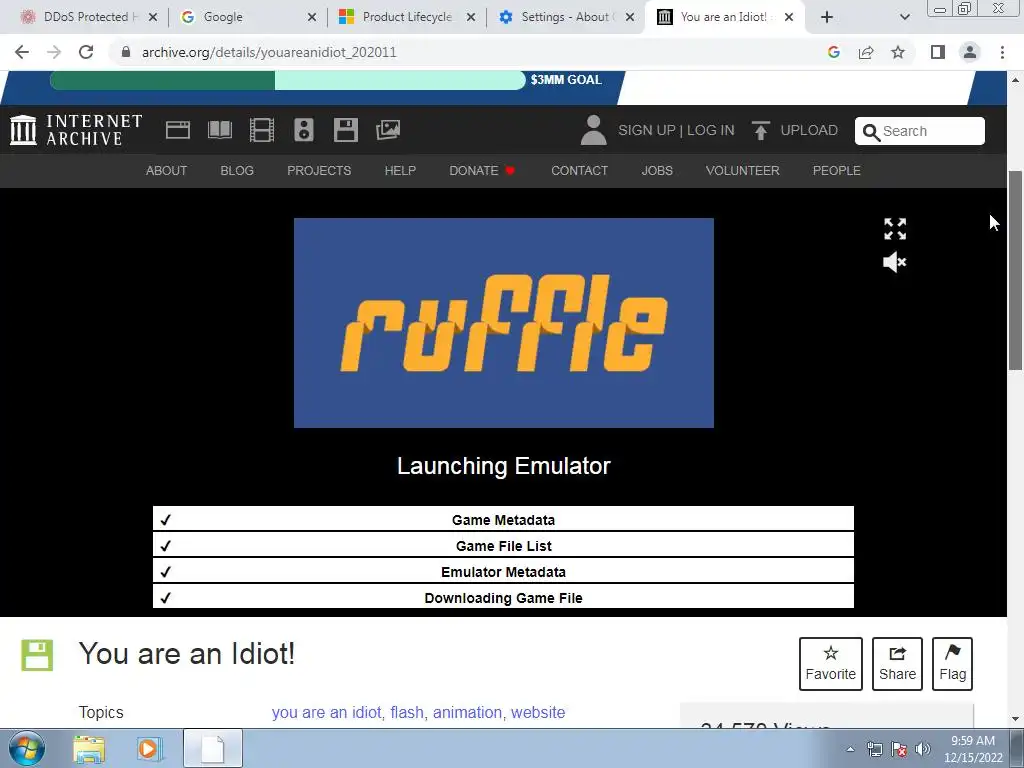This screenshot has width=1024, height=768.
Task: Open the 'website' topic link
Action: pyautogui.click(x=538, y=712)
